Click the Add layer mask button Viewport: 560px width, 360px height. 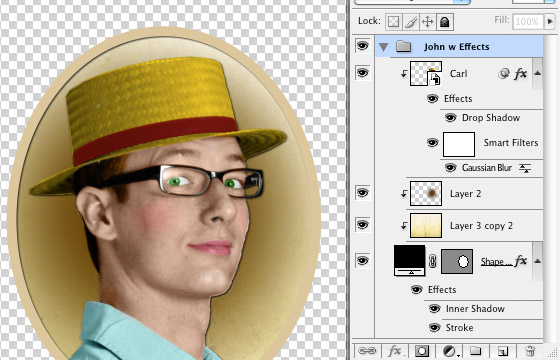point(421,351)
